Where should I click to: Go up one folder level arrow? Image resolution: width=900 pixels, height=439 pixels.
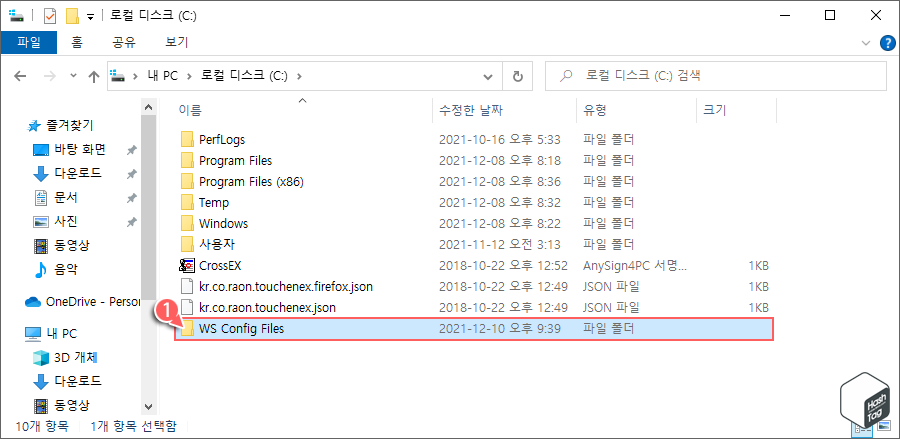[x=93, y=76]
